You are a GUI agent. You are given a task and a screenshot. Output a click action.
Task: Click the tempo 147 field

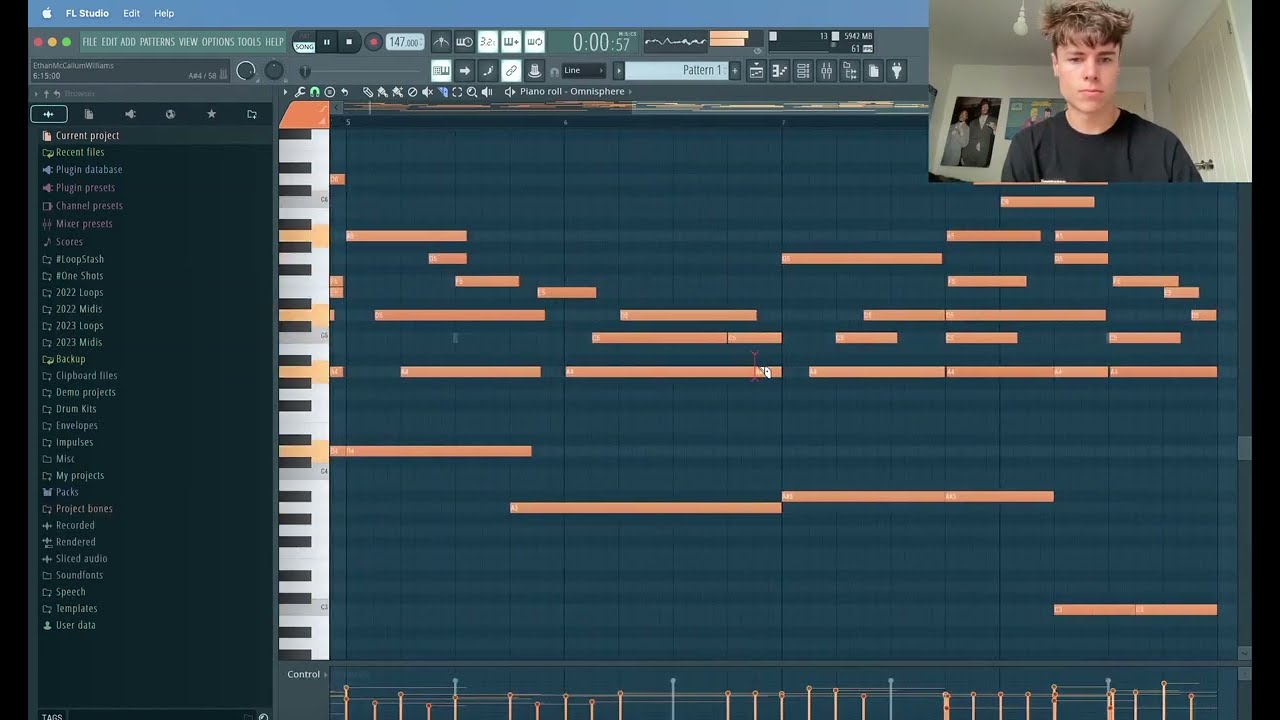(x=404, y=42)
